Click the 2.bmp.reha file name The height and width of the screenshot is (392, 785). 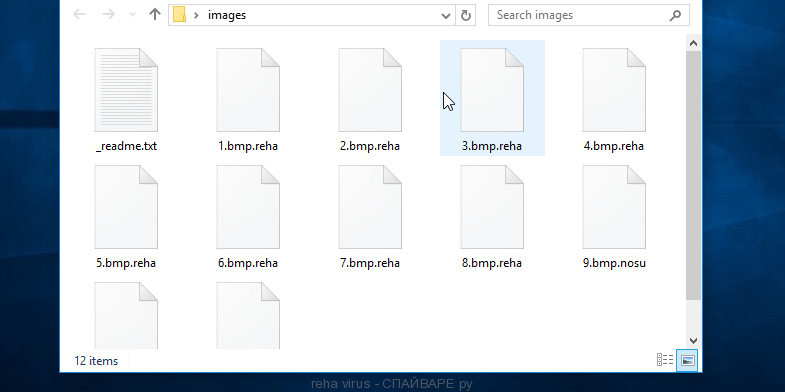[370, 146]
